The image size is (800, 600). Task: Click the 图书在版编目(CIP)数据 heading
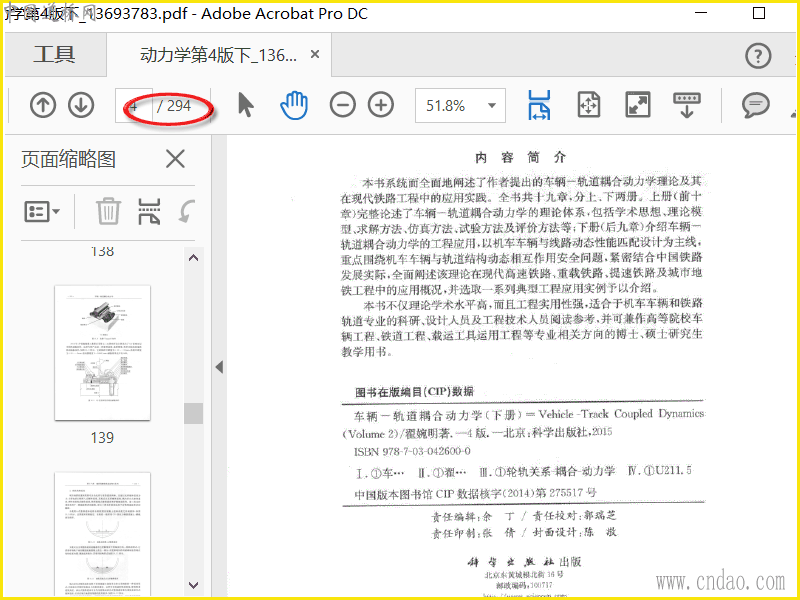[x=414, y=392]
